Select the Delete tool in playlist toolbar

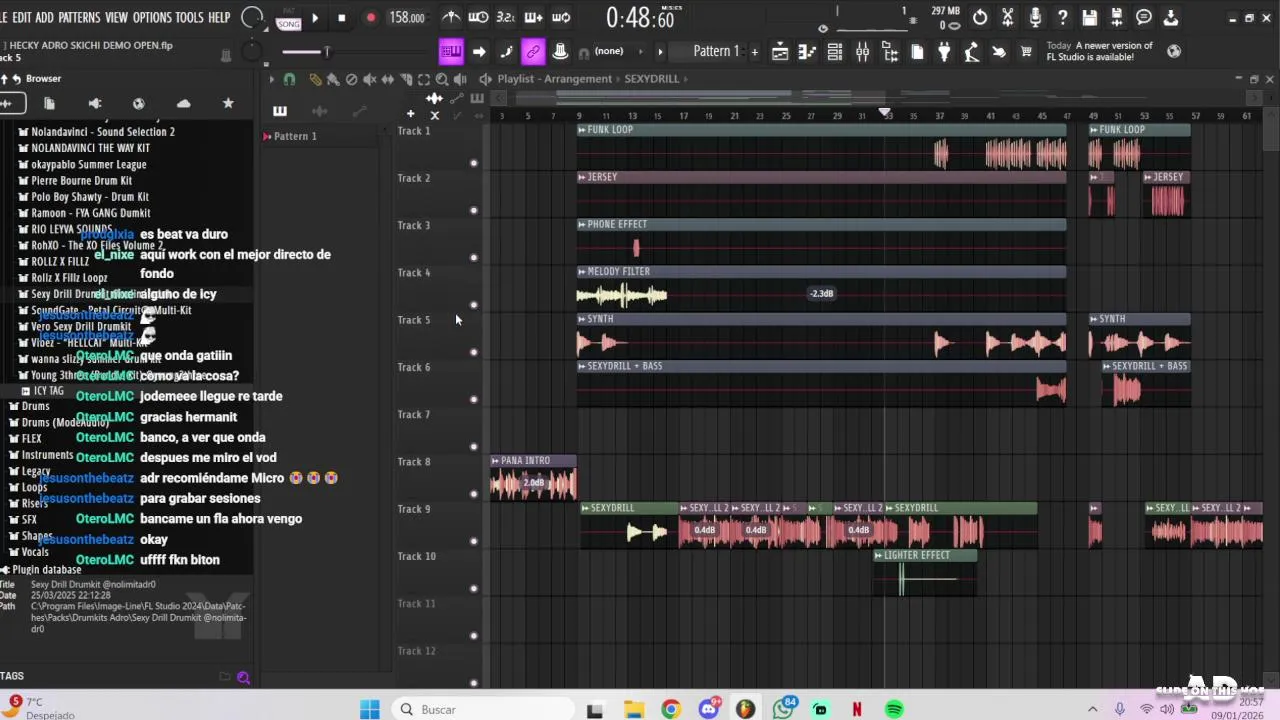point(351,79)
